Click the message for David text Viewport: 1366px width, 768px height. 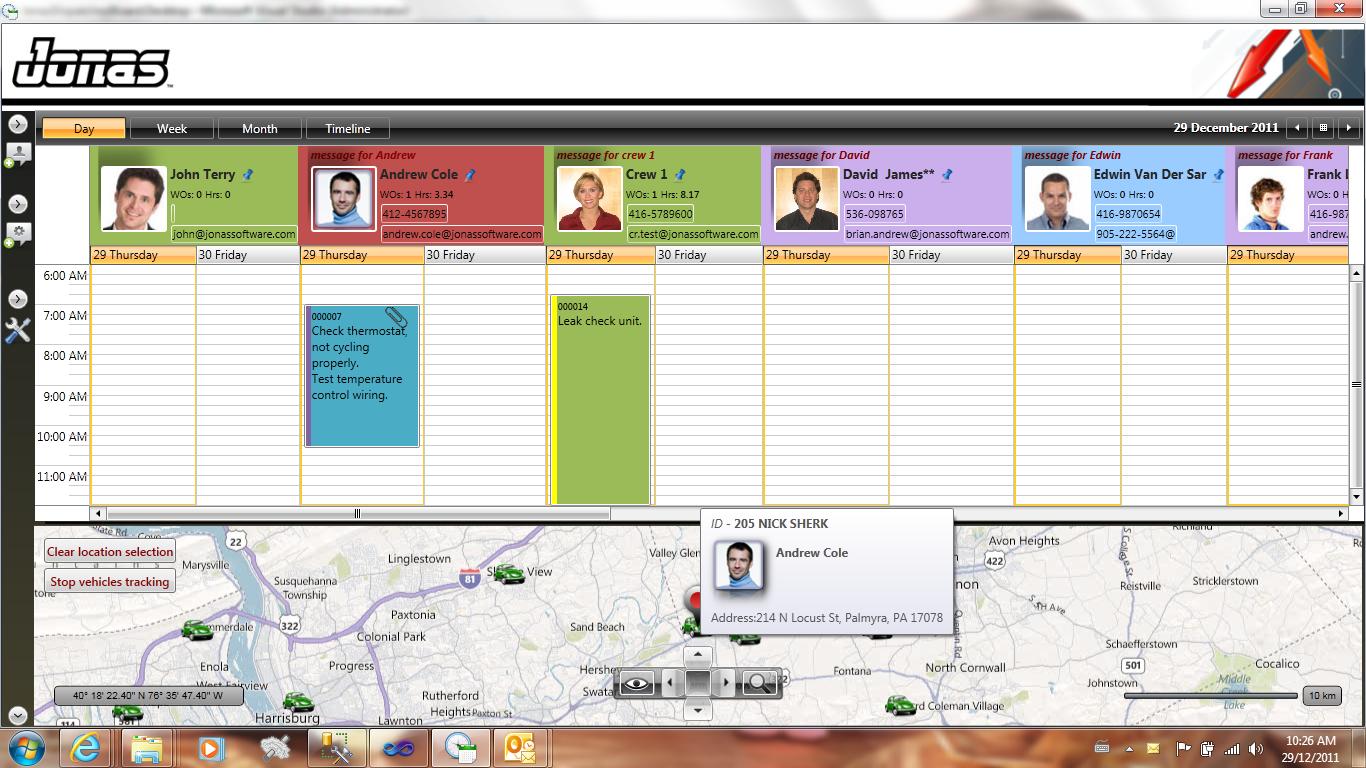[822, 155]
